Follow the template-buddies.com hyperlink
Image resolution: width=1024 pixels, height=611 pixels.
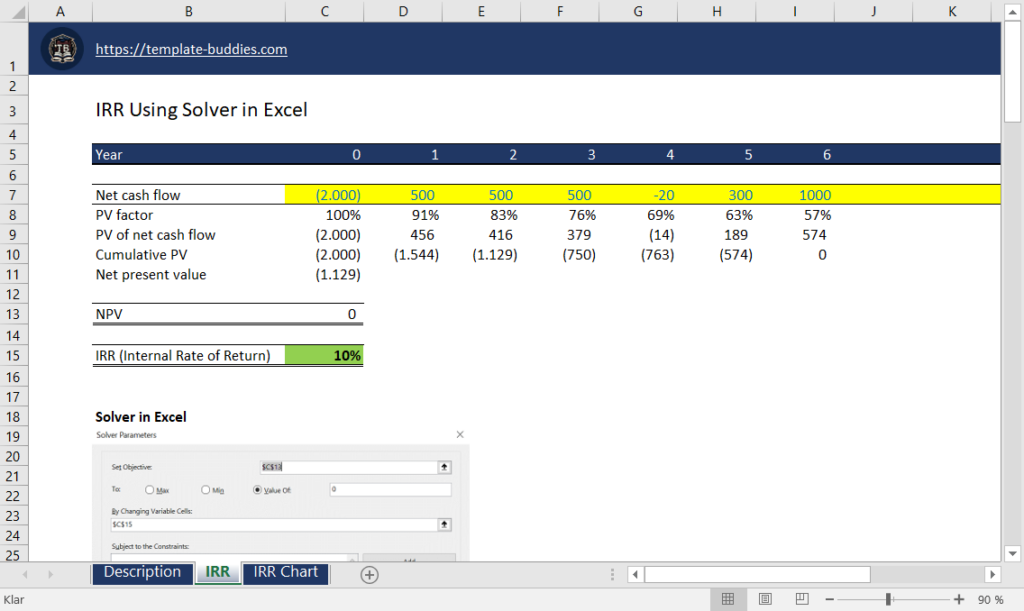(x=190, y=49)
